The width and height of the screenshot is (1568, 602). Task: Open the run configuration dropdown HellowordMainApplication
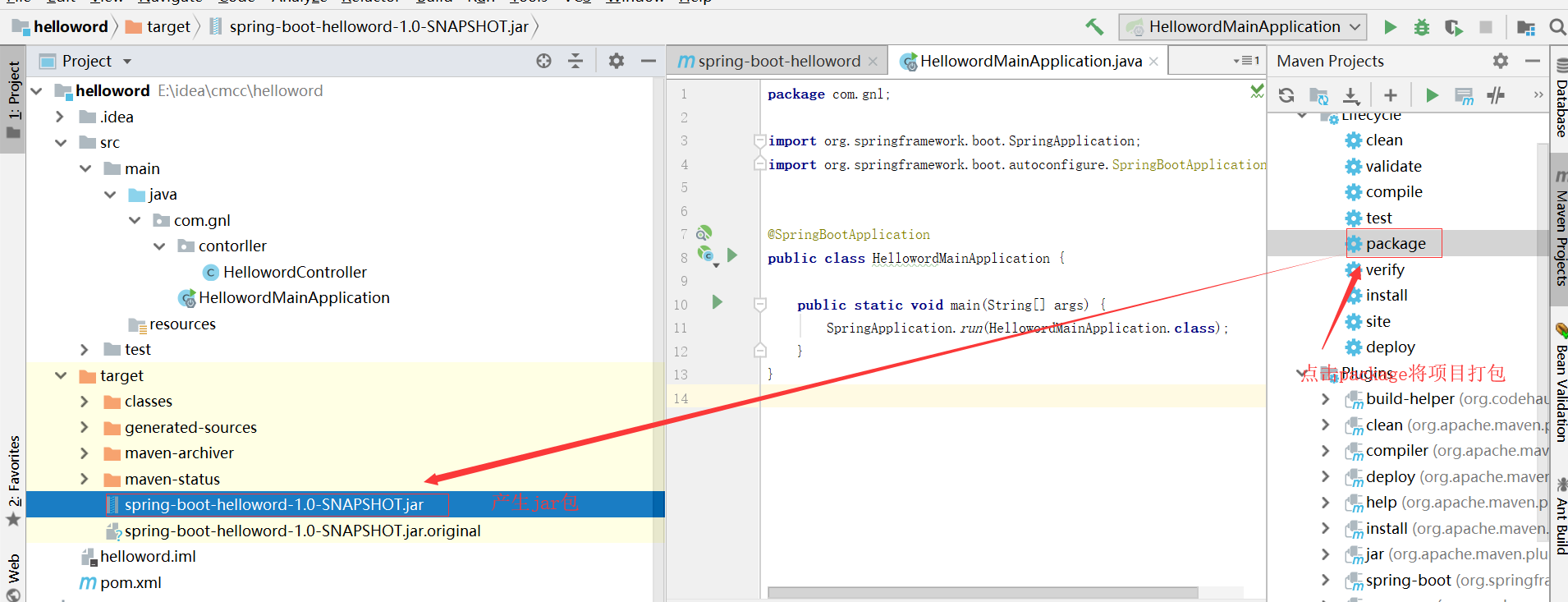(1243, 27)
